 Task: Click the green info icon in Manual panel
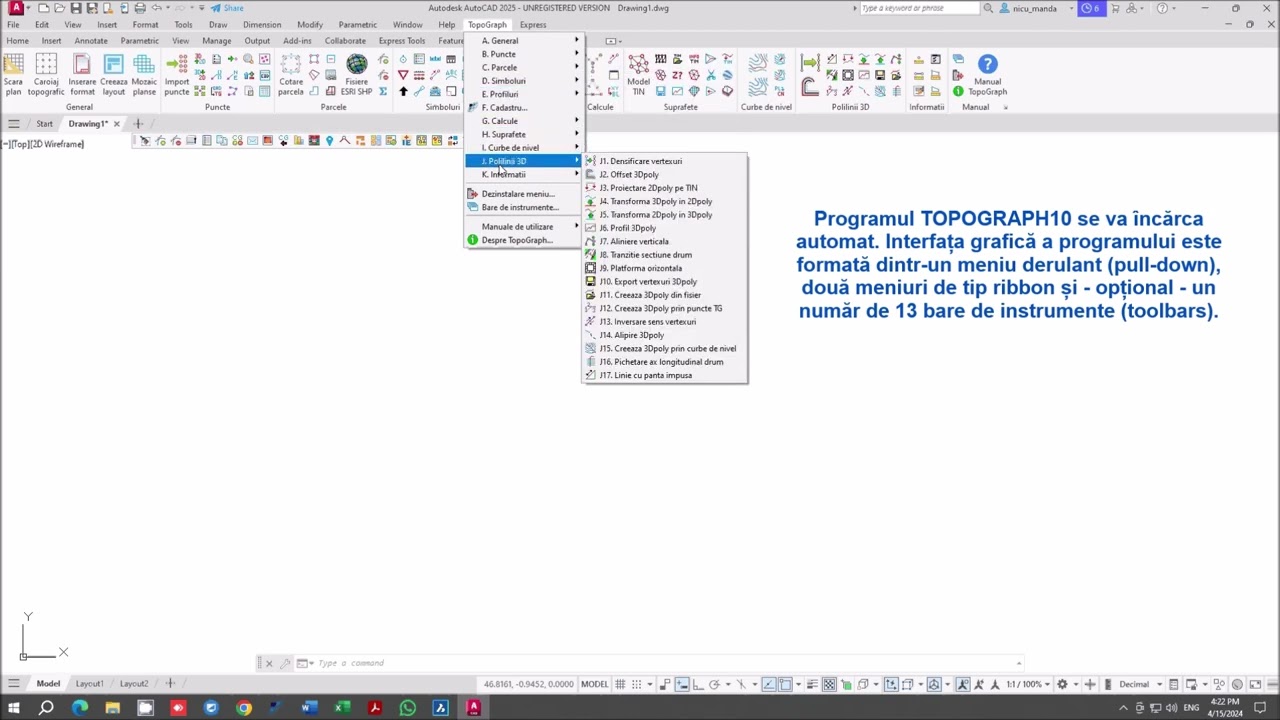[x=958, y=91]
